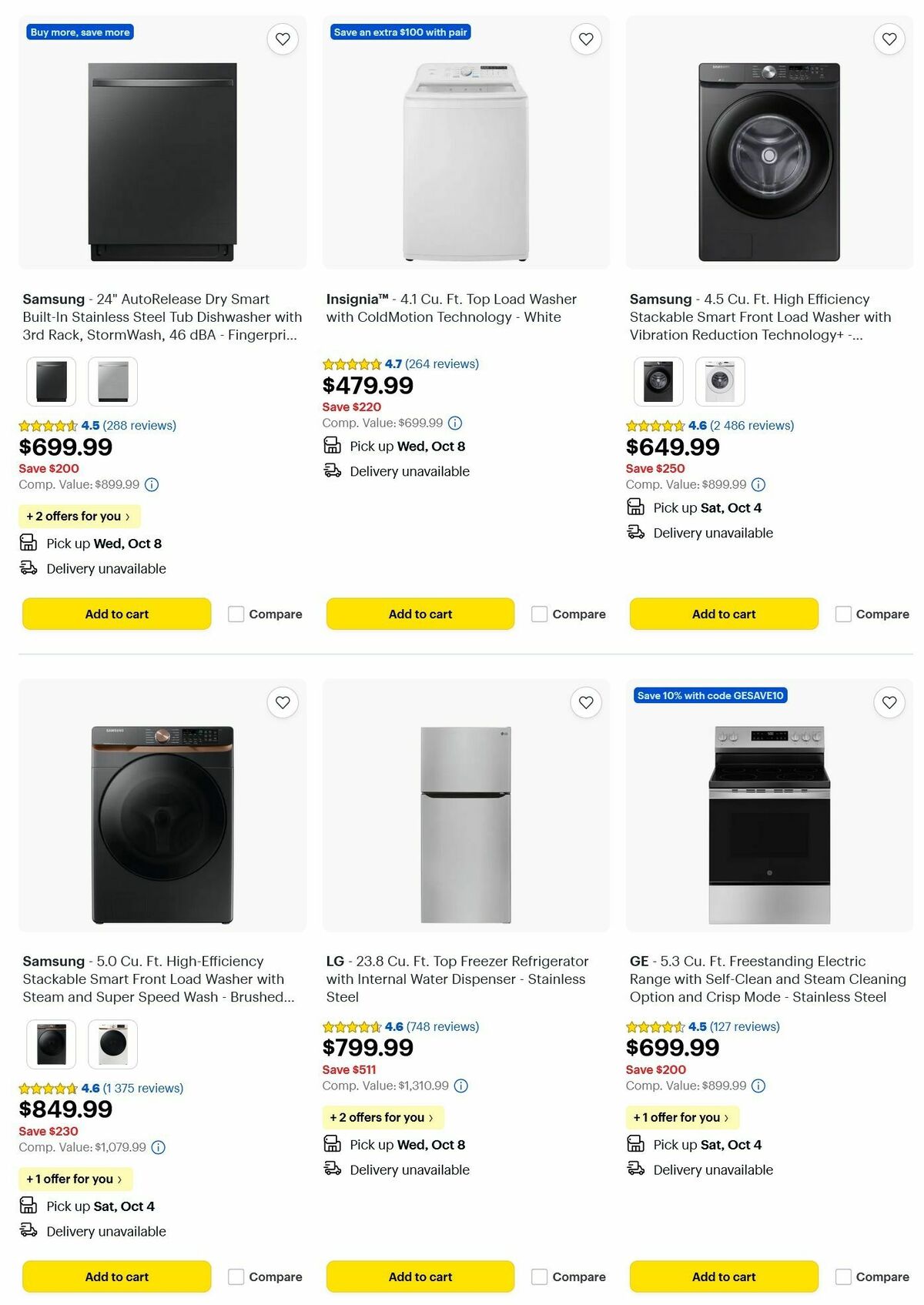Screen dimensions: 924x1305
Task: Add the Insignia washer to cart
Action: click(420, 614)
